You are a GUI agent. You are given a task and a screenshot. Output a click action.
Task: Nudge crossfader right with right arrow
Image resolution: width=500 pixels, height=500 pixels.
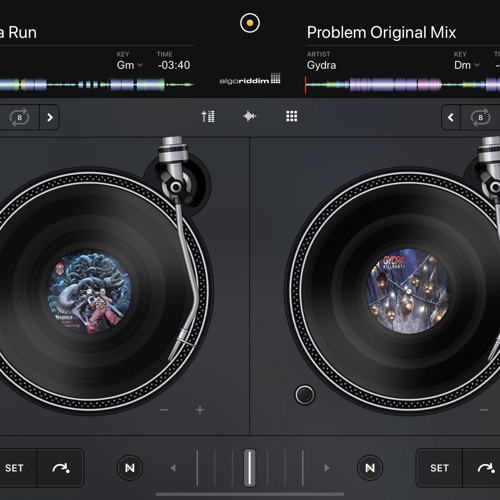click(x=327, y=468)
